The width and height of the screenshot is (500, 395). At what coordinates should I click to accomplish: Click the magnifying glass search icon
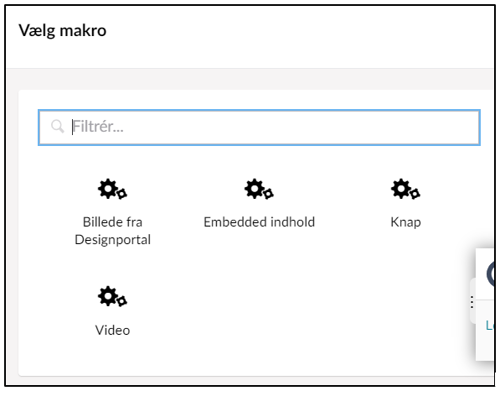tap(57, 127)
